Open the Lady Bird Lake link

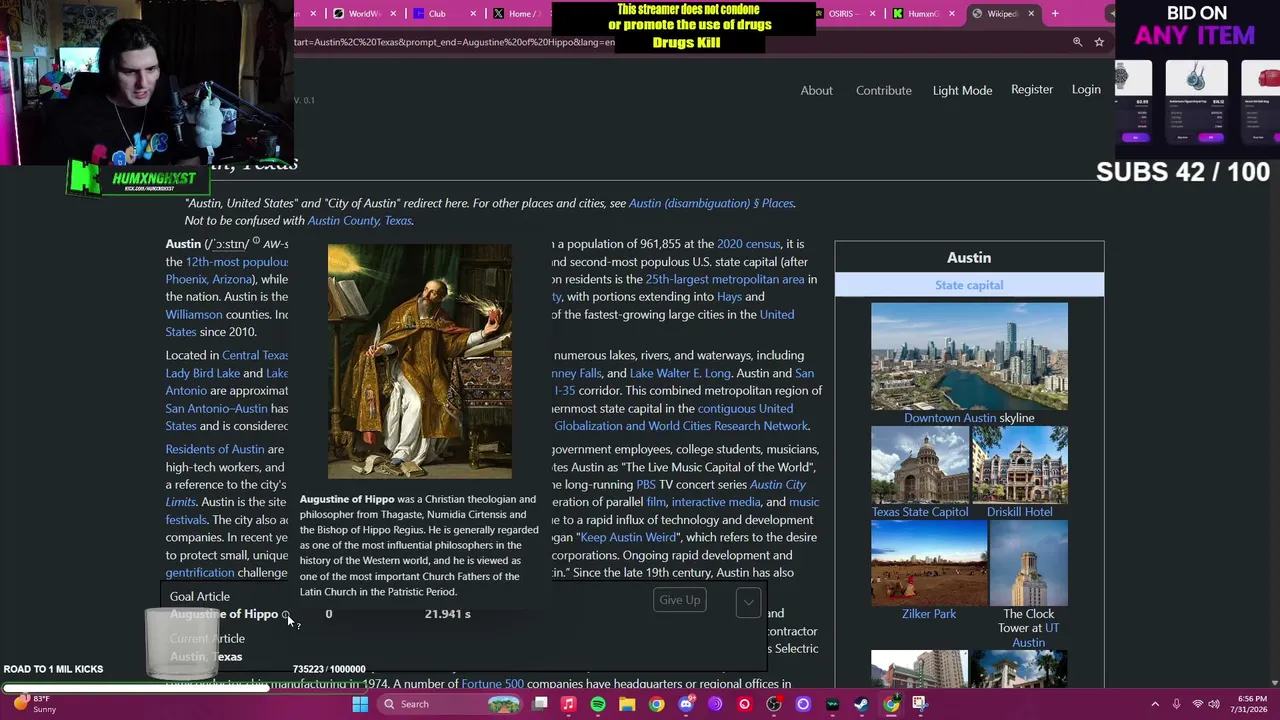coord(203,374)
